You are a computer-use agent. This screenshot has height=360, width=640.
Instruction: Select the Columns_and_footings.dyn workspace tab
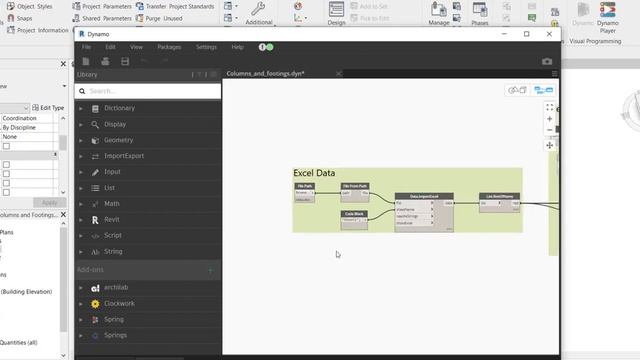pos(265,73)
